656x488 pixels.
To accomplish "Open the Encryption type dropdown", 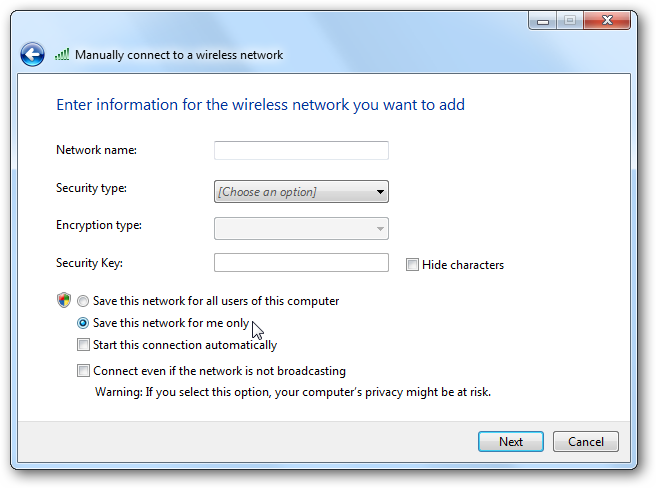I will click(301, 229).
